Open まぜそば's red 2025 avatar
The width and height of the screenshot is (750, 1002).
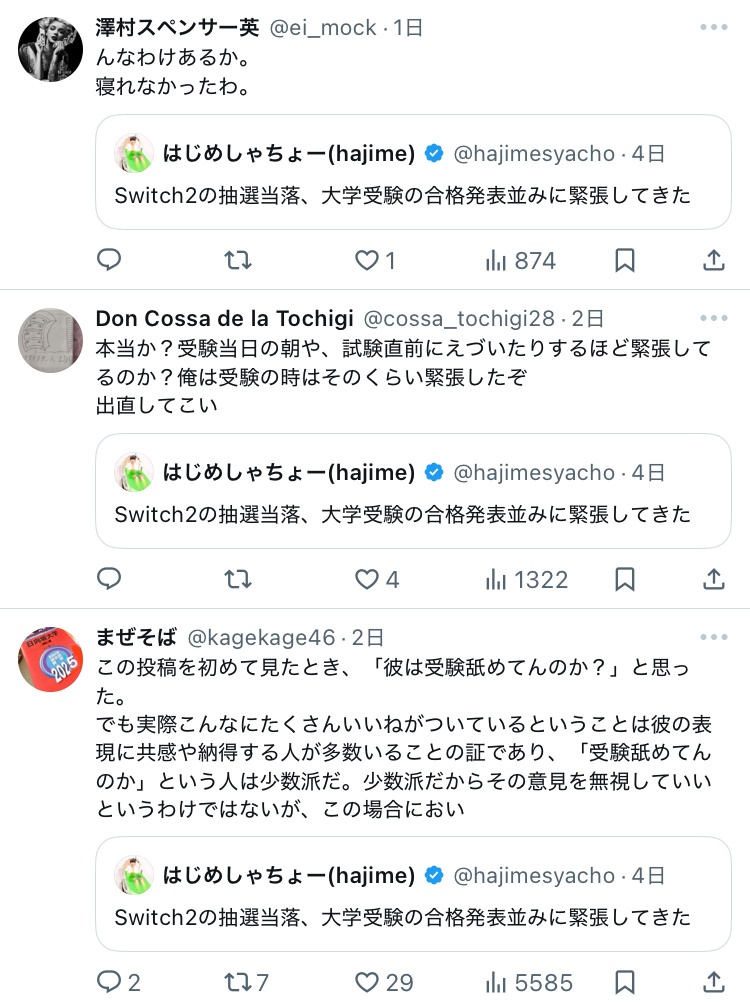pyautogui.click(x=50, y=659)
